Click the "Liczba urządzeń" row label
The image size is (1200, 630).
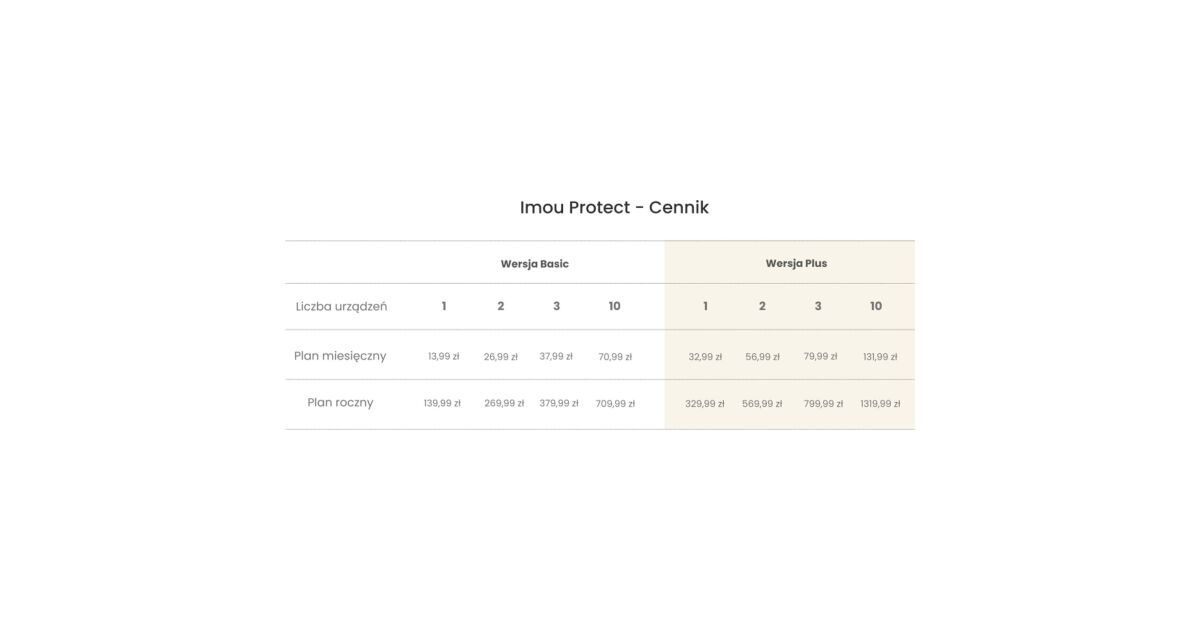(x=341, y=306)
